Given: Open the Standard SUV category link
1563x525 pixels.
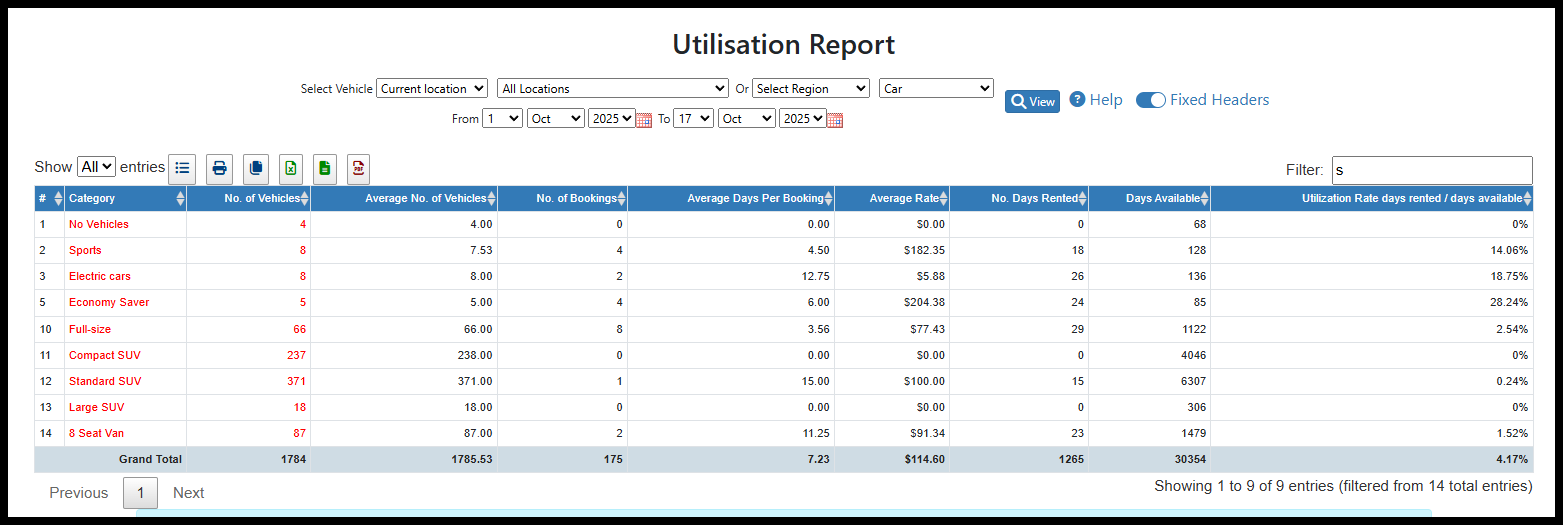Looking at the screenshot, I should coord(105,381).
